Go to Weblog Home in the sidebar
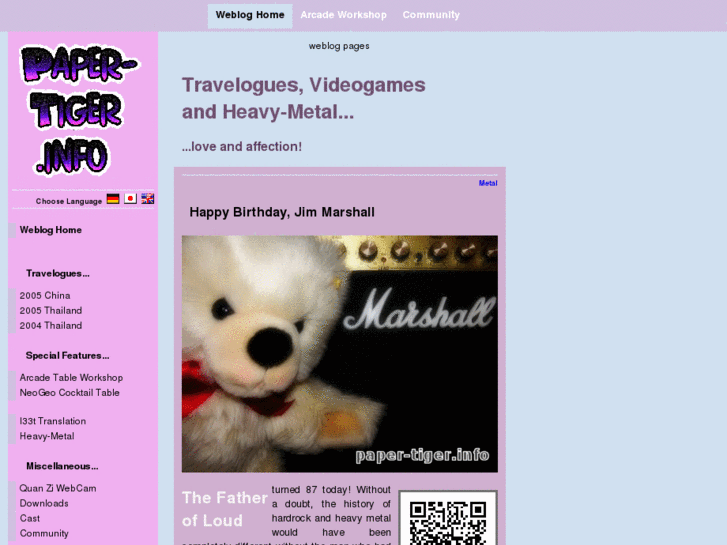This screenshot has width=727, height=545. [x=51, y=230]
